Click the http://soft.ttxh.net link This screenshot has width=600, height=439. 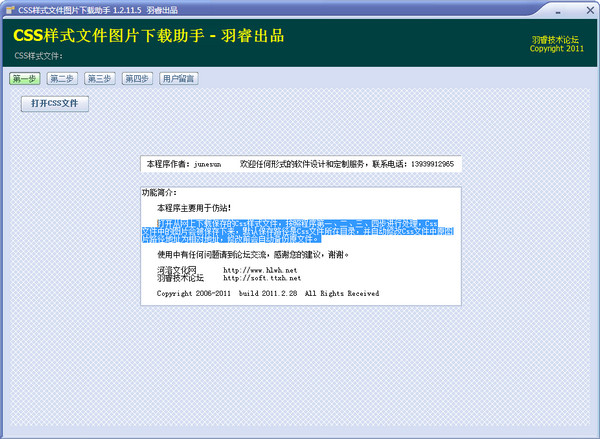click(262, 278)
